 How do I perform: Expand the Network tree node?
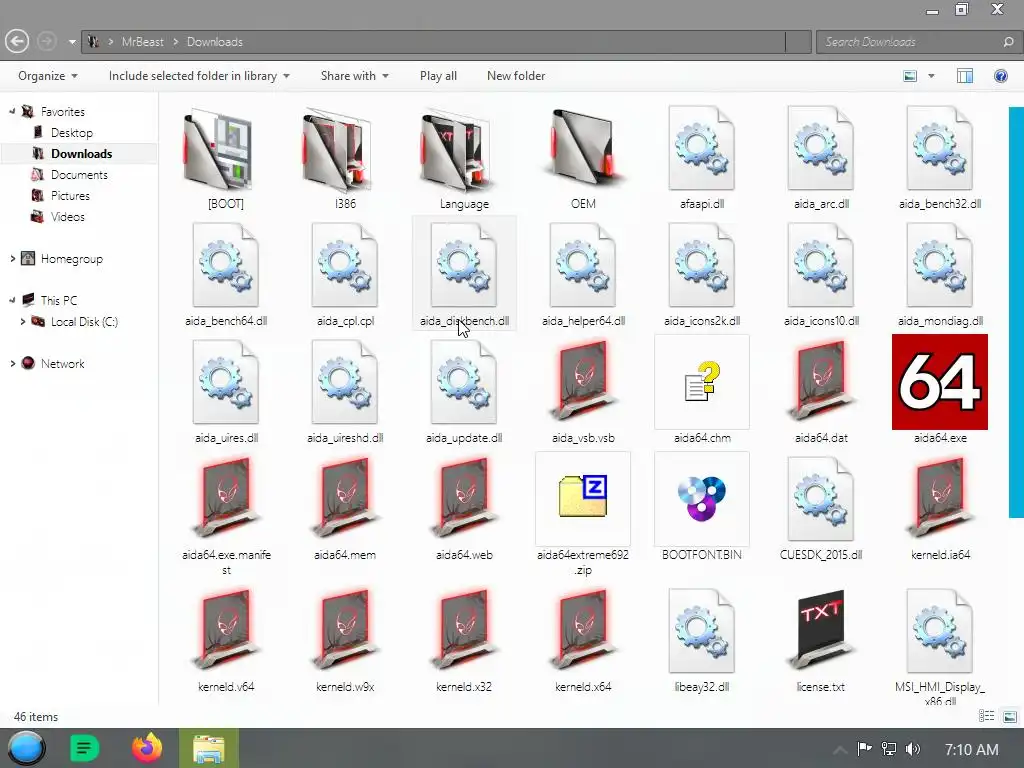(12, 363)
